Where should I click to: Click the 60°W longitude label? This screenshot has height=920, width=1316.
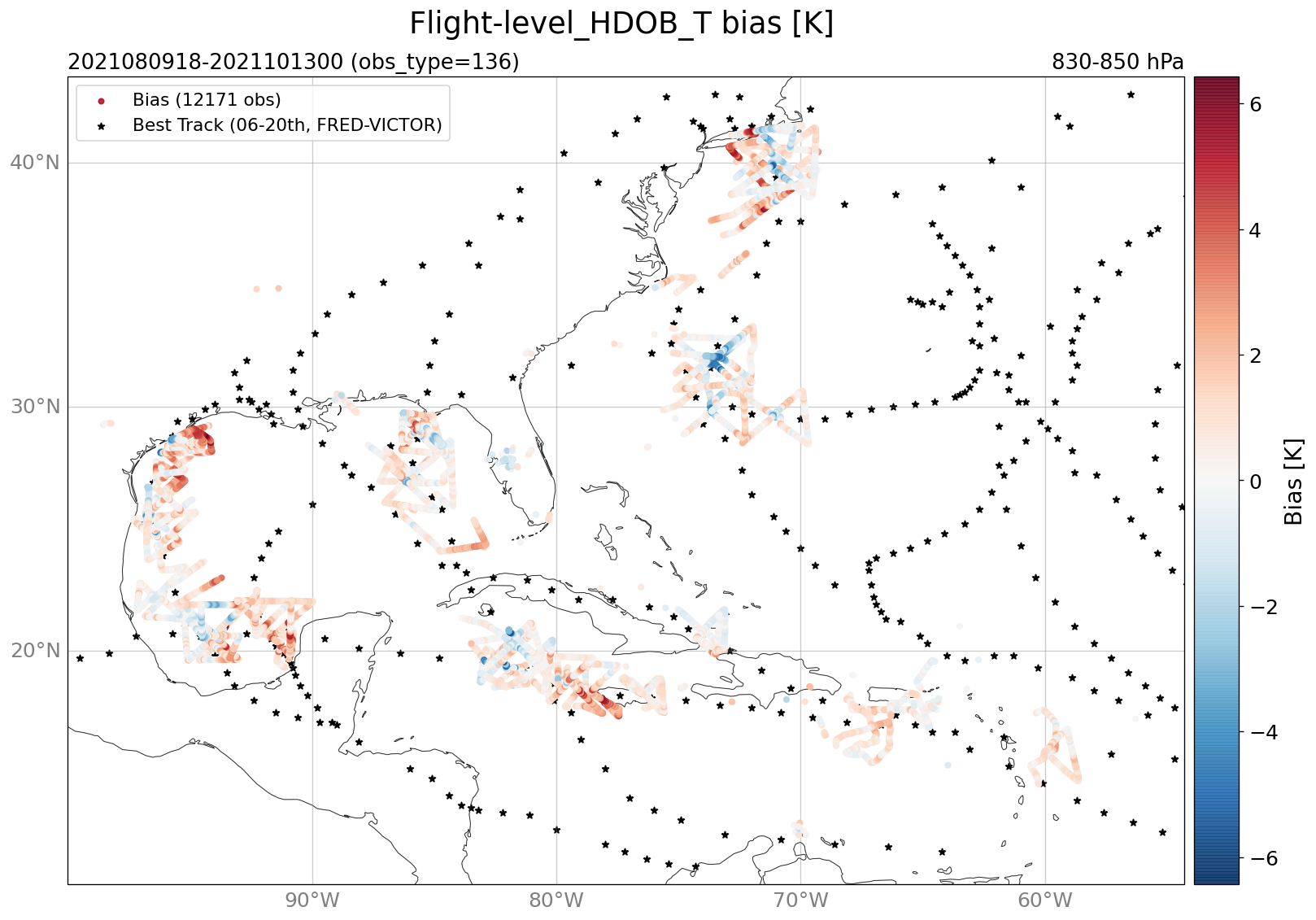pyautogui.click(x=1044, y=900)
